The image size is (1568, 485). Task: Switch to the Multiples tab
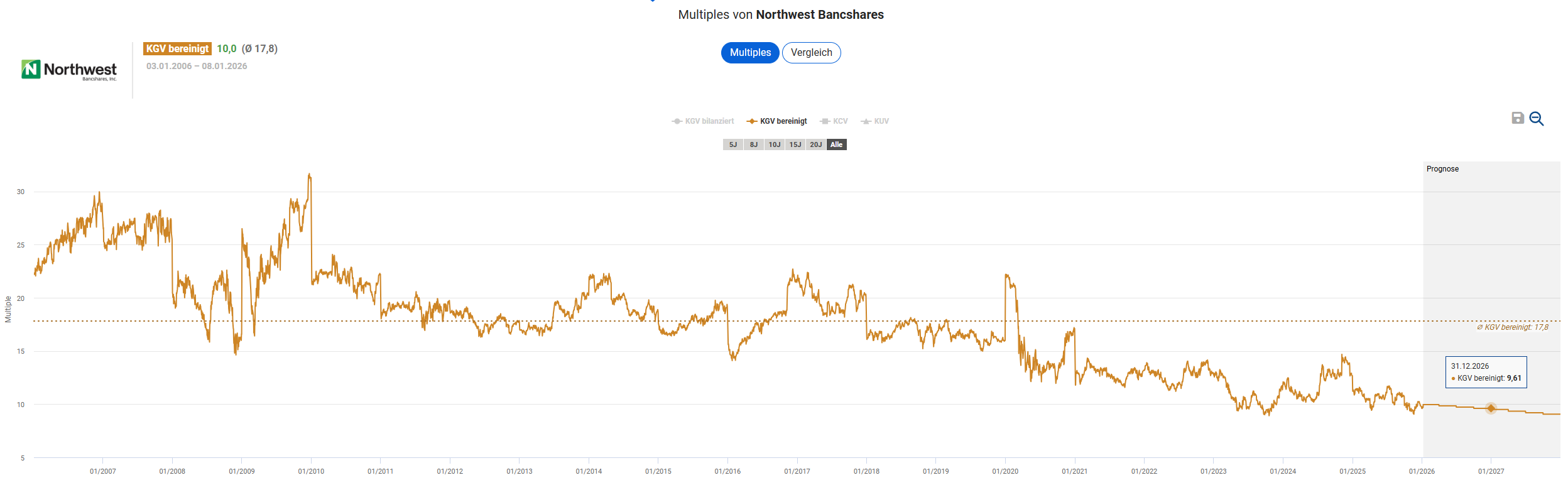coord(750,53)
